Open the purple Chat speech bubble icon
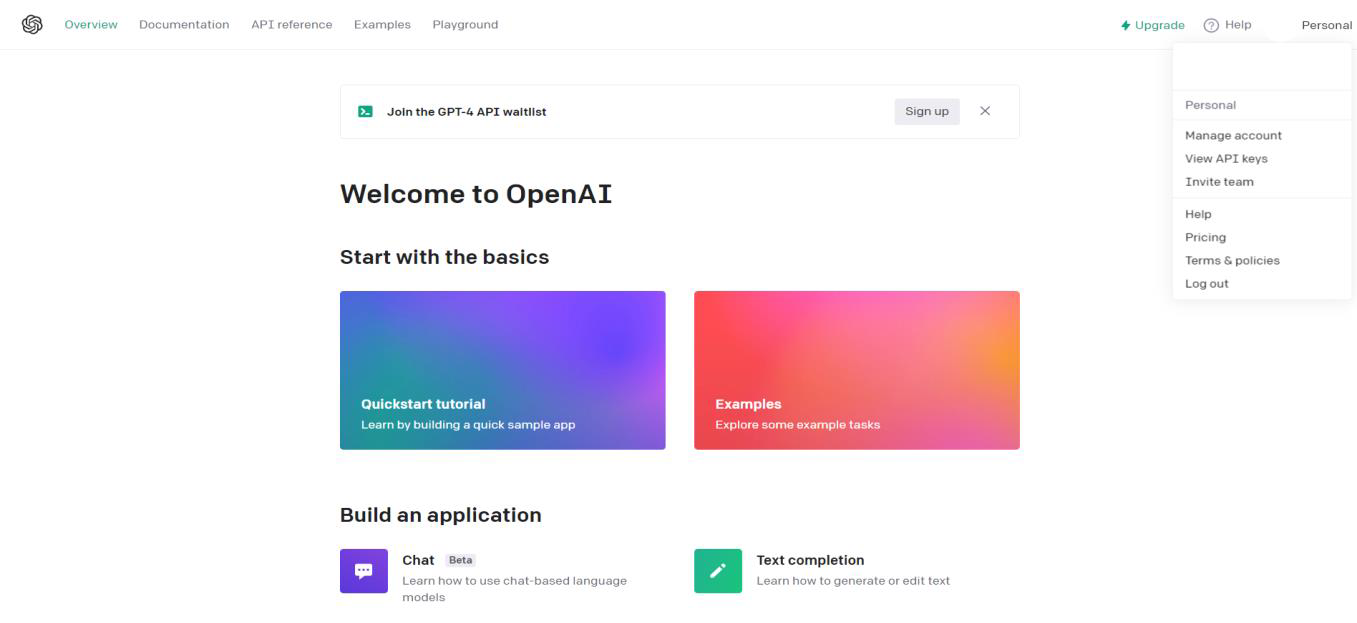The image size is (1357, 623). click(x=364, y=571)
